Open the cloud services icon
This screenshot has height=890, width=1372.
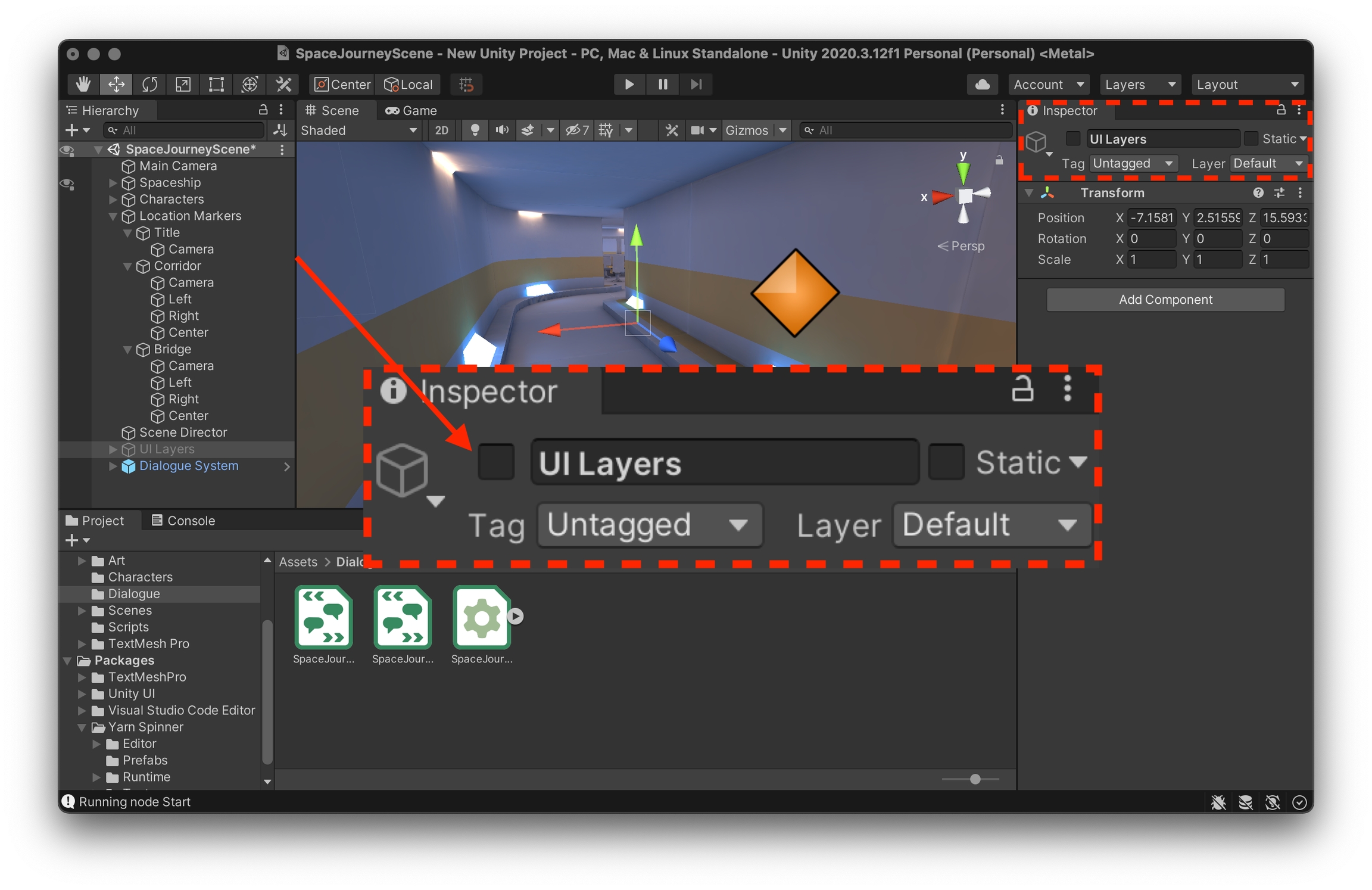tap(983, 85)
